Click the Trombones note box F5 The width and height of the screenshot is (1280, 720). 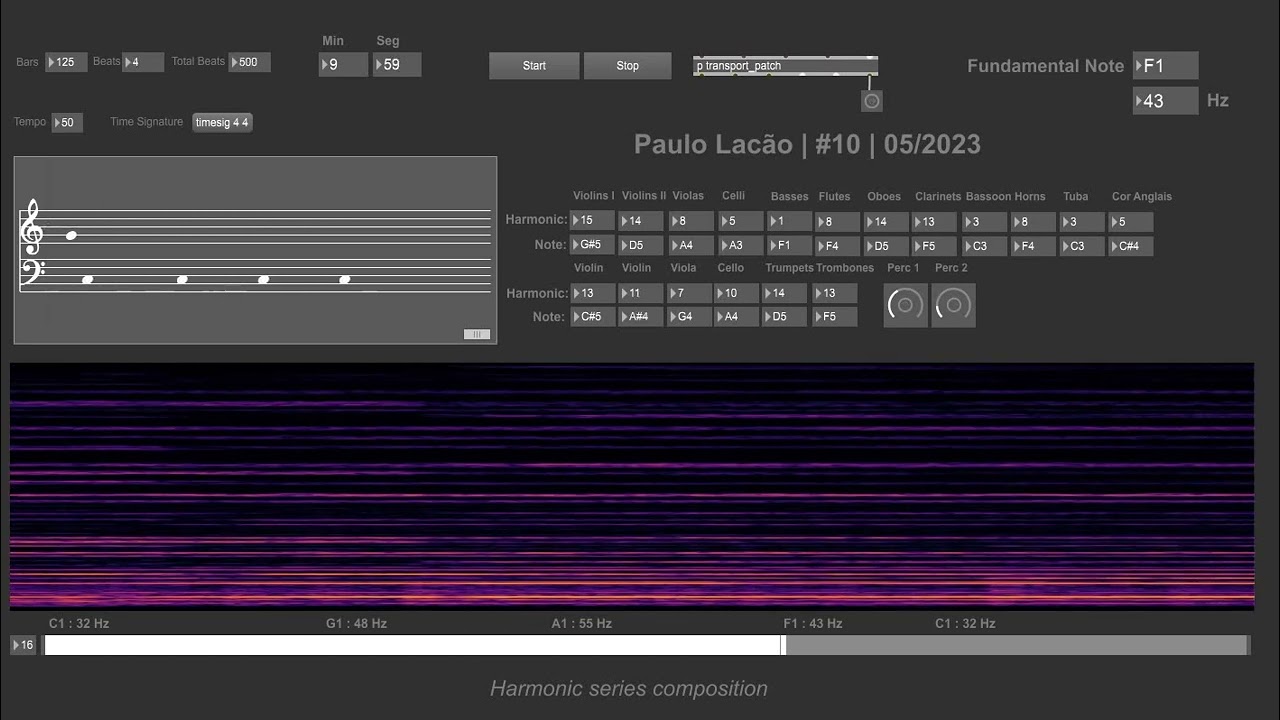pos(837,317)
